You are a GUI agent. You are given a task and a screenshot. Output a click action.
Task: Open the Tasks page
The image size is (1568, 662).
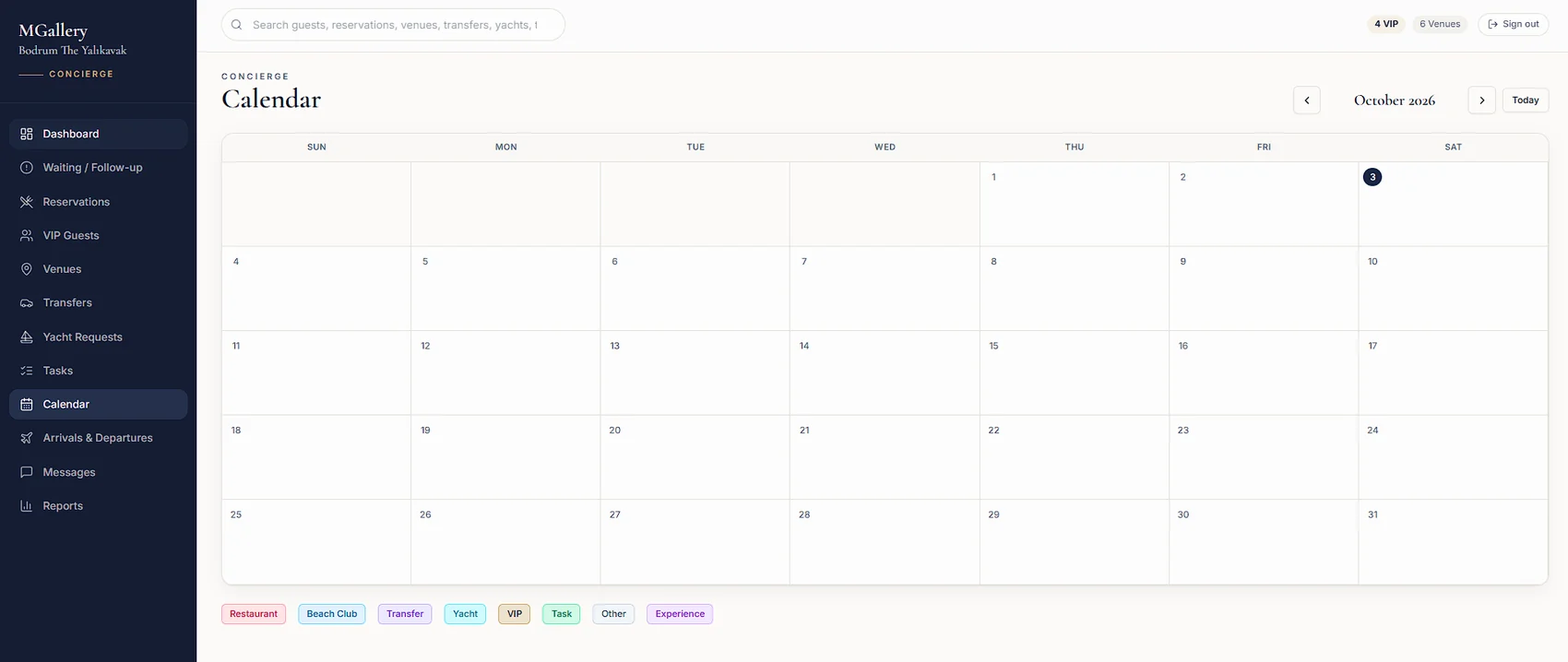99,371
